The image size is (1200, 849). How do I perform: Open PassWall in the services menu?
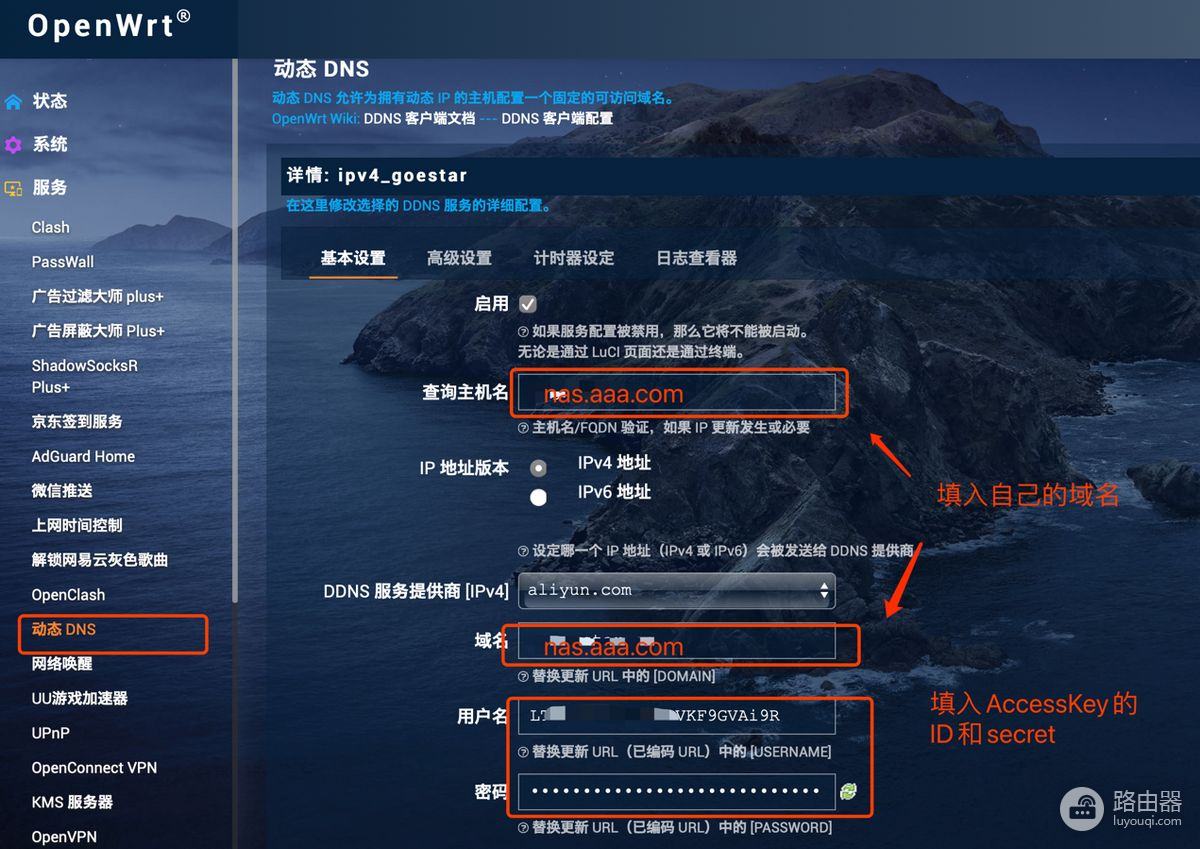click(63, 262)
